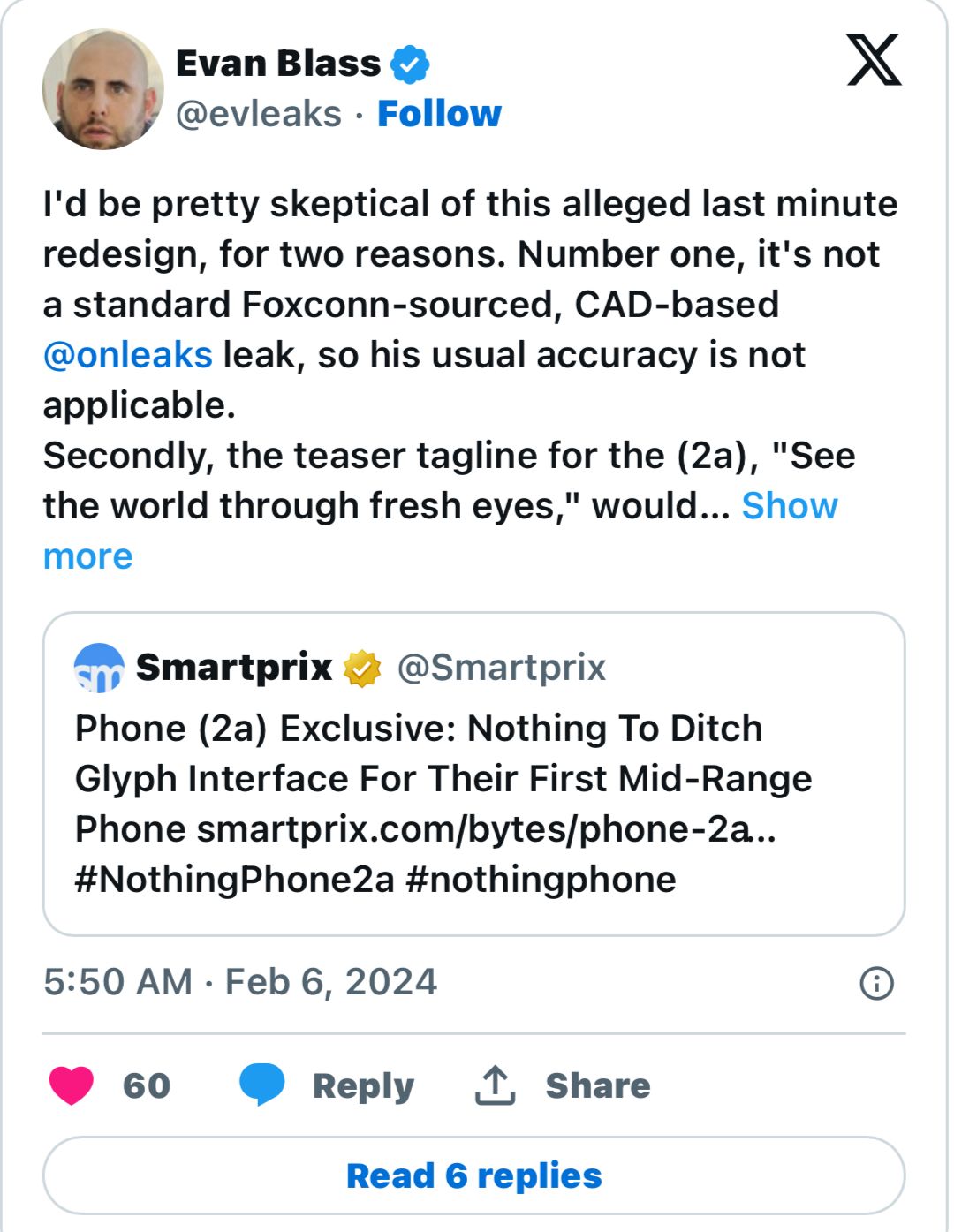This screenshot has height=1232, width=954.
Task: Open the @onleaks mention link
Action: (x=128, y=355)
